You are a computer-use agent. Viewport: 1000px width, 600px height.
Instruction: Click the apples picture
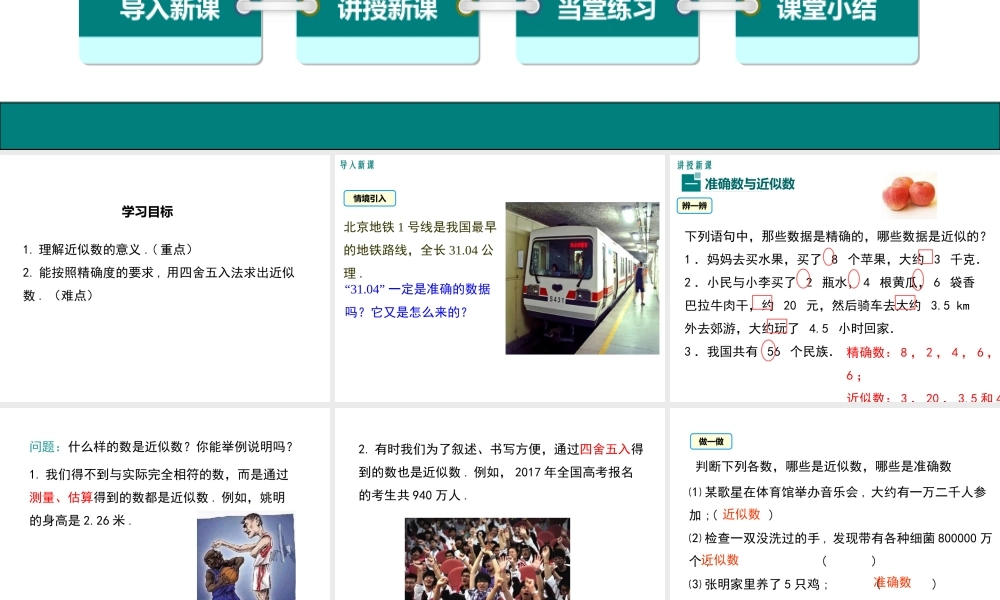click(x=909, y=195)
